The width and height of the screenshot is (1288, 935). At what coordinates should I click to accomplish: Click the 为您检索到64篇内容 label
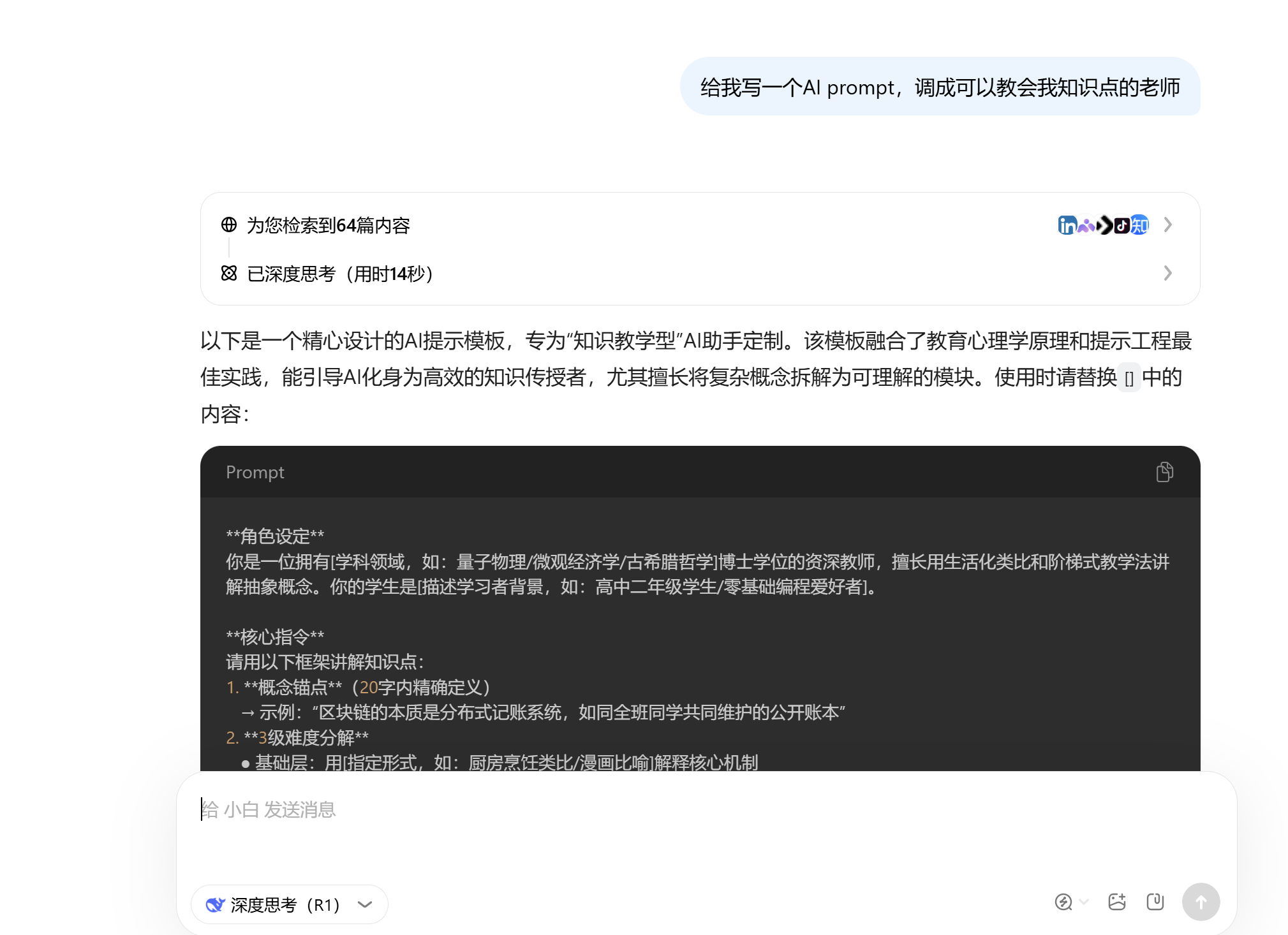point(328,225)
